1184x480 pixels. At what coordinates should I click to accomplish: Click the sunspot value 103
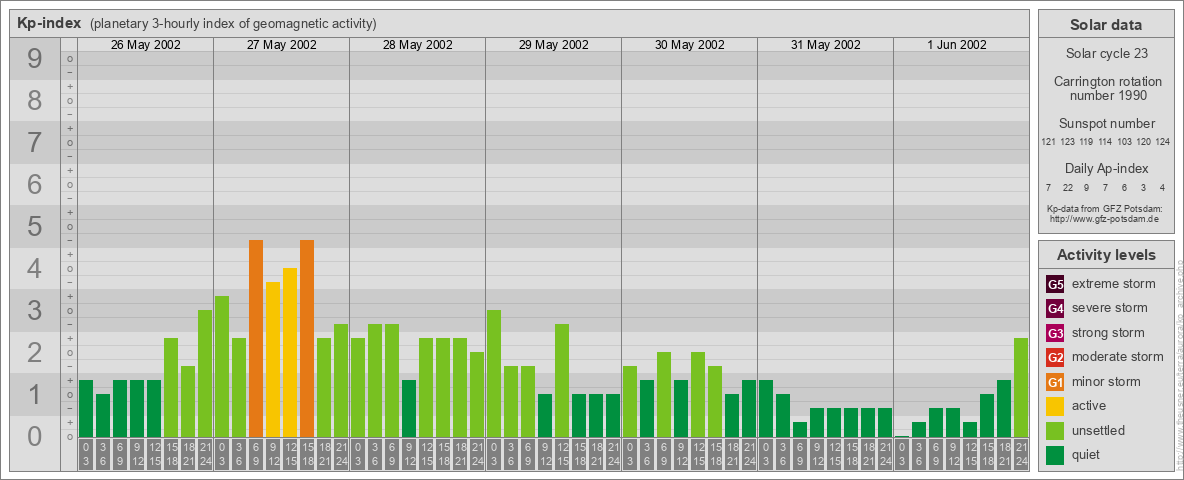(x=1125, y=142)
